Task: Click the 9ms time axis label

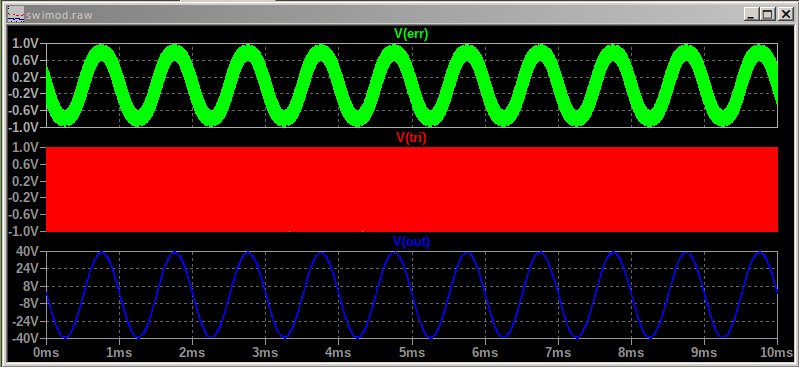Action: click(x=704, y=353)
